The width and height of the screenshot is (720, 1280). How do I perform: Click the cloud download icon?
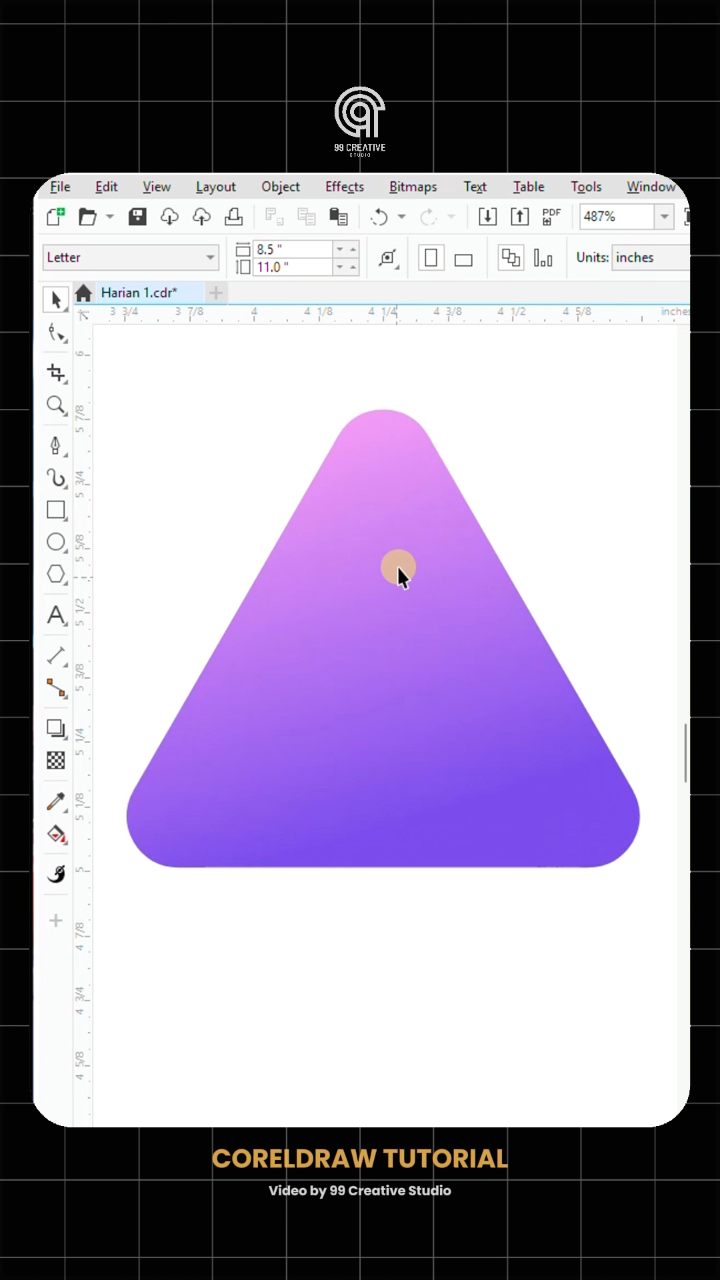[x=169, y=216]
